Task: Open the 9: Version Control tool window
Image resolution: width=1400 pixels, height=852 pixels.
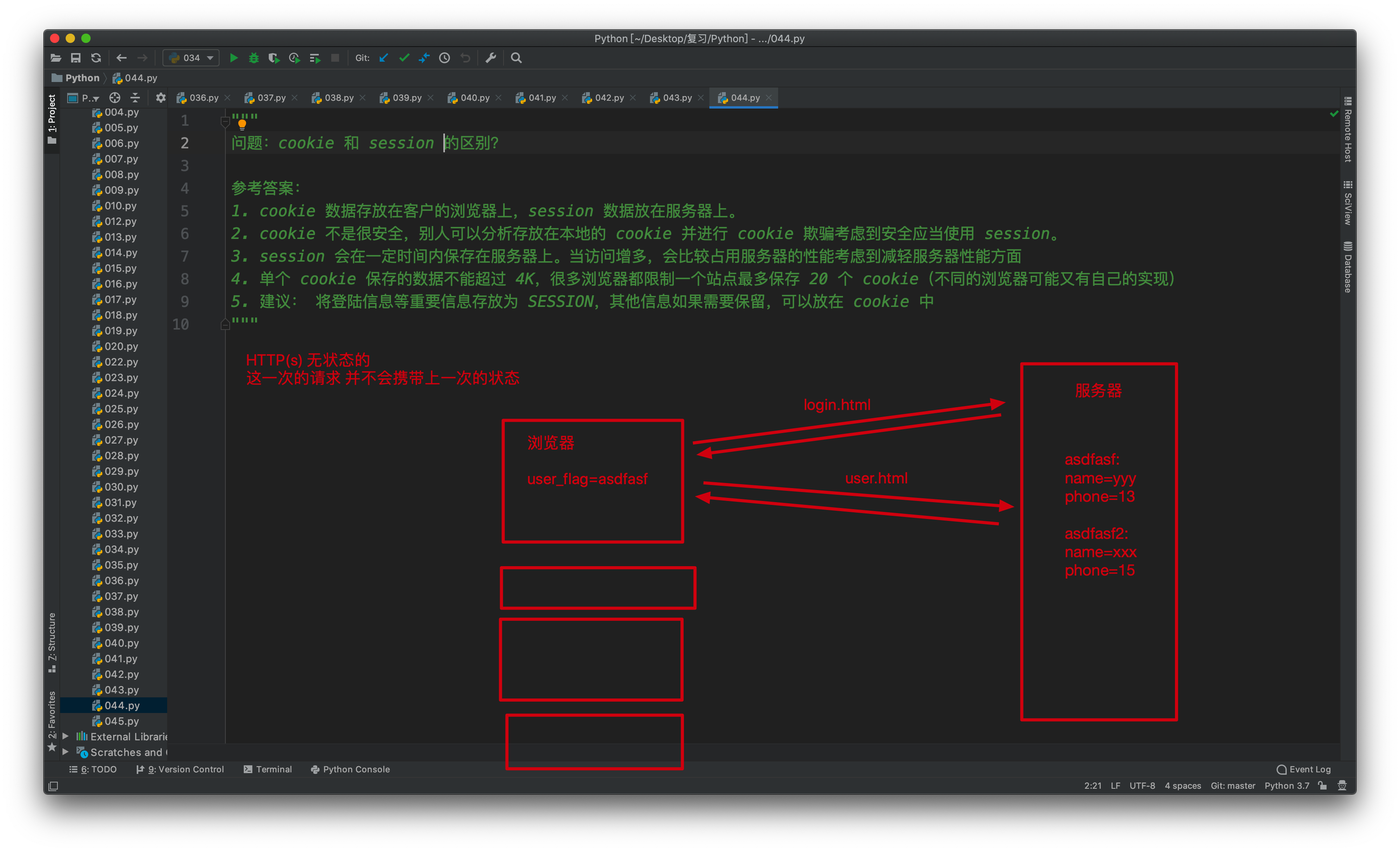Action: pos(180,770)
